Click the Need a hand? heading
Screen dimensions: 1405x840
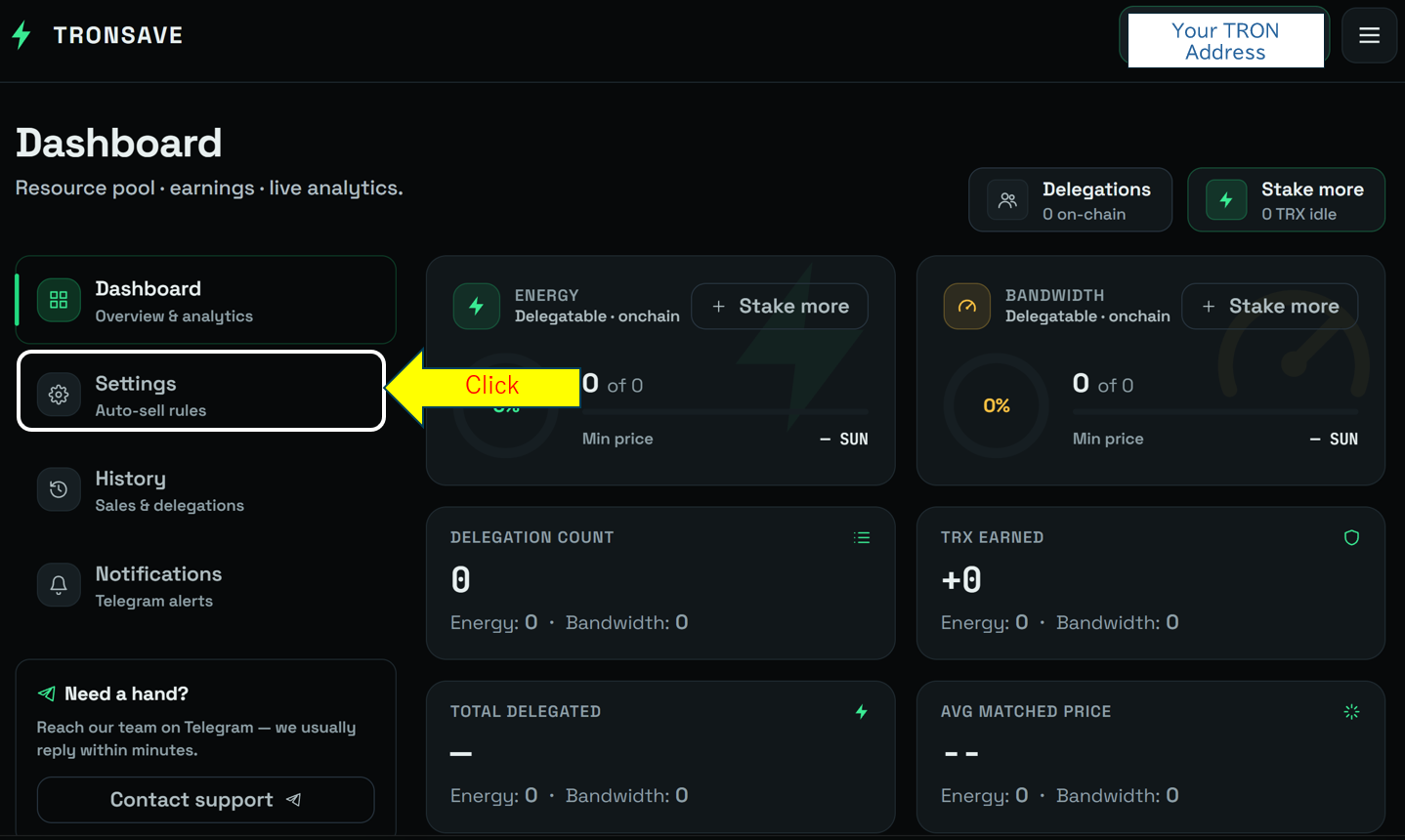click(x=127, y=694)
